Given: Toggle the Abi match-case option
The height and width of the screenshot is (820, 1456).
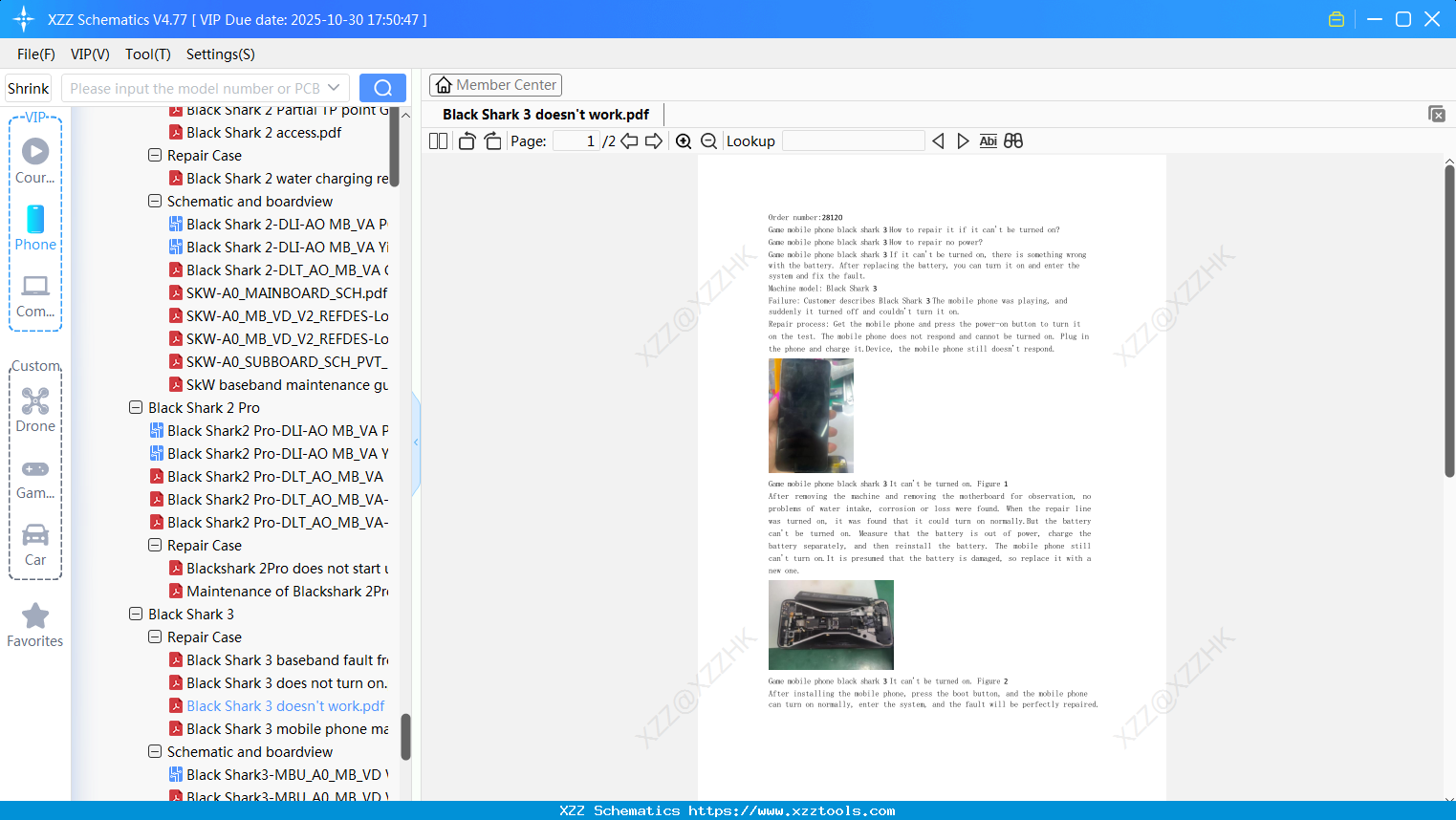Looking at the screenshot, I should pos(989,141).
